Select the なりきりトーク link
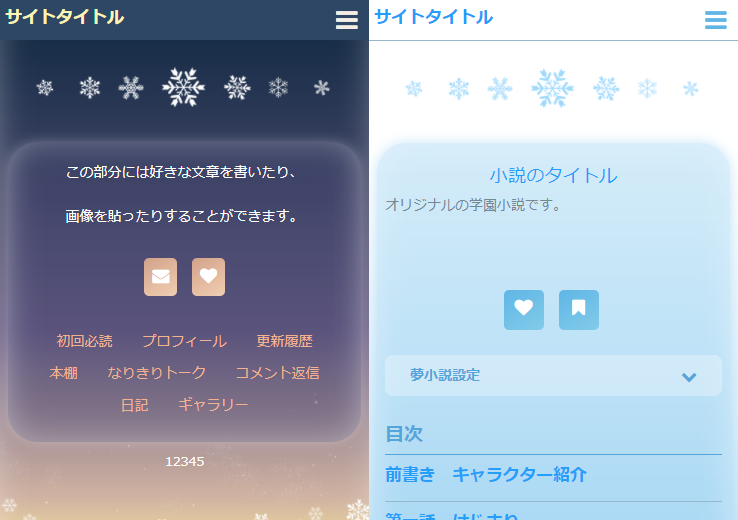Screen dimensions: 738x520 tap(157, 373)
